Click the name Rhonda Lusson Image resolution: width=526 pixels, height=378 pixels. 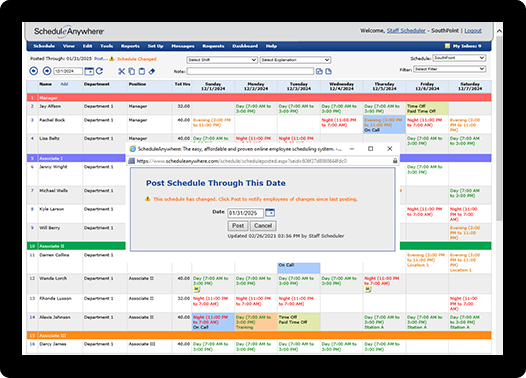(x=55, y=298)
